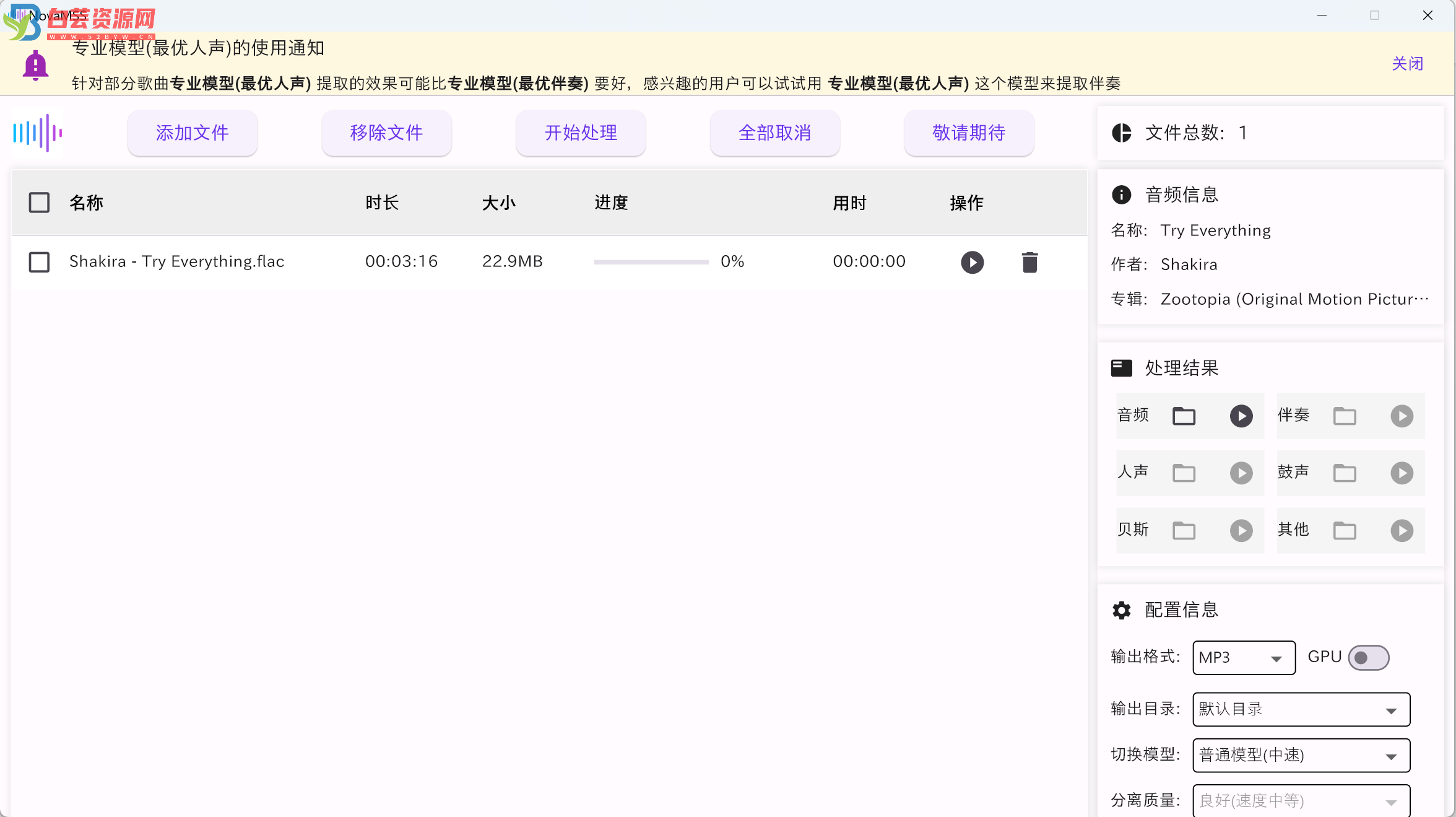Click the 文件总数 pie chart icon

(x=1121, y=133)
